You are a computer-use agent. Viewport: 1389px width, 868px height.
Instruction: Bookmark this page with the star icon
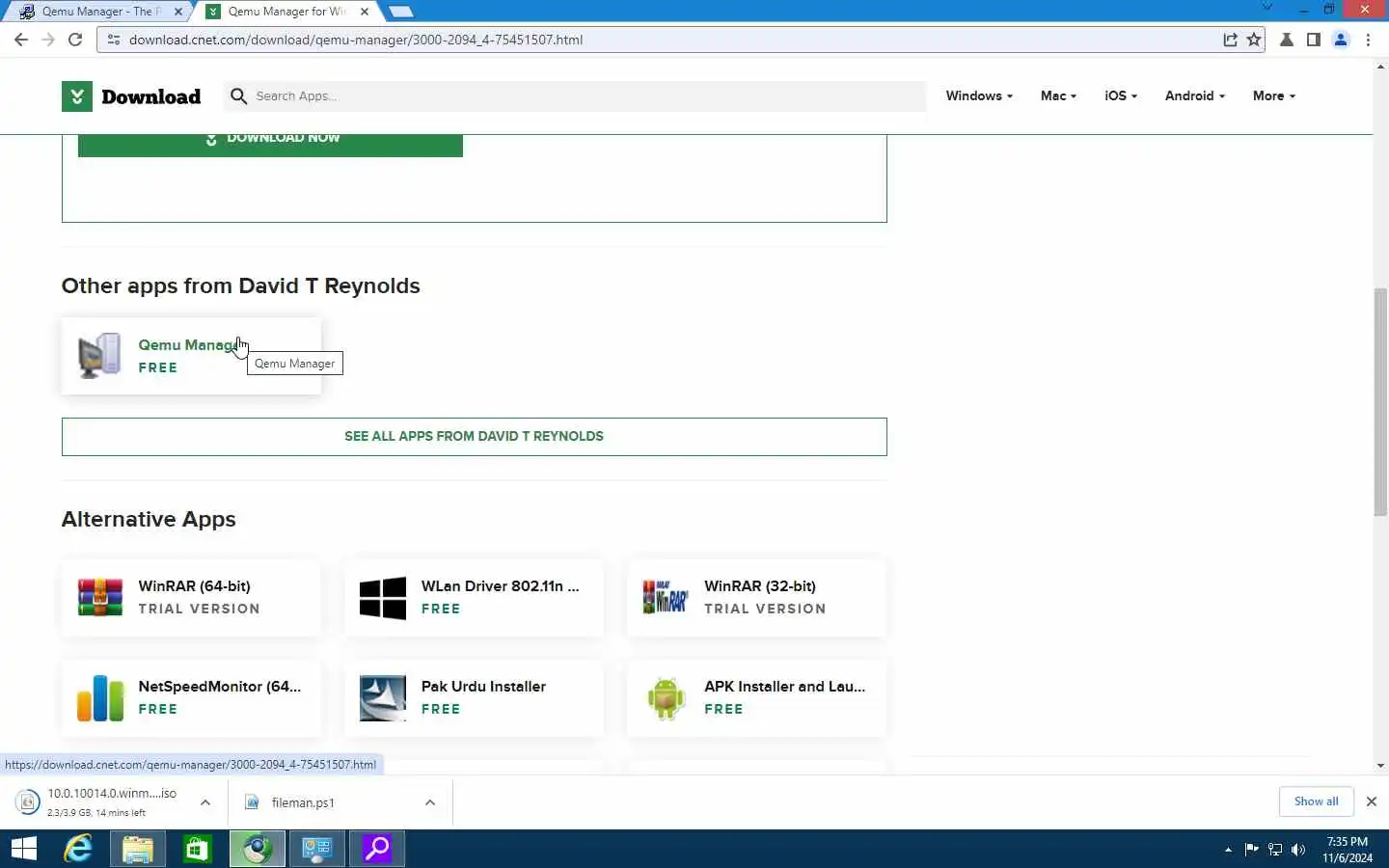click(x=1254, y=40)
